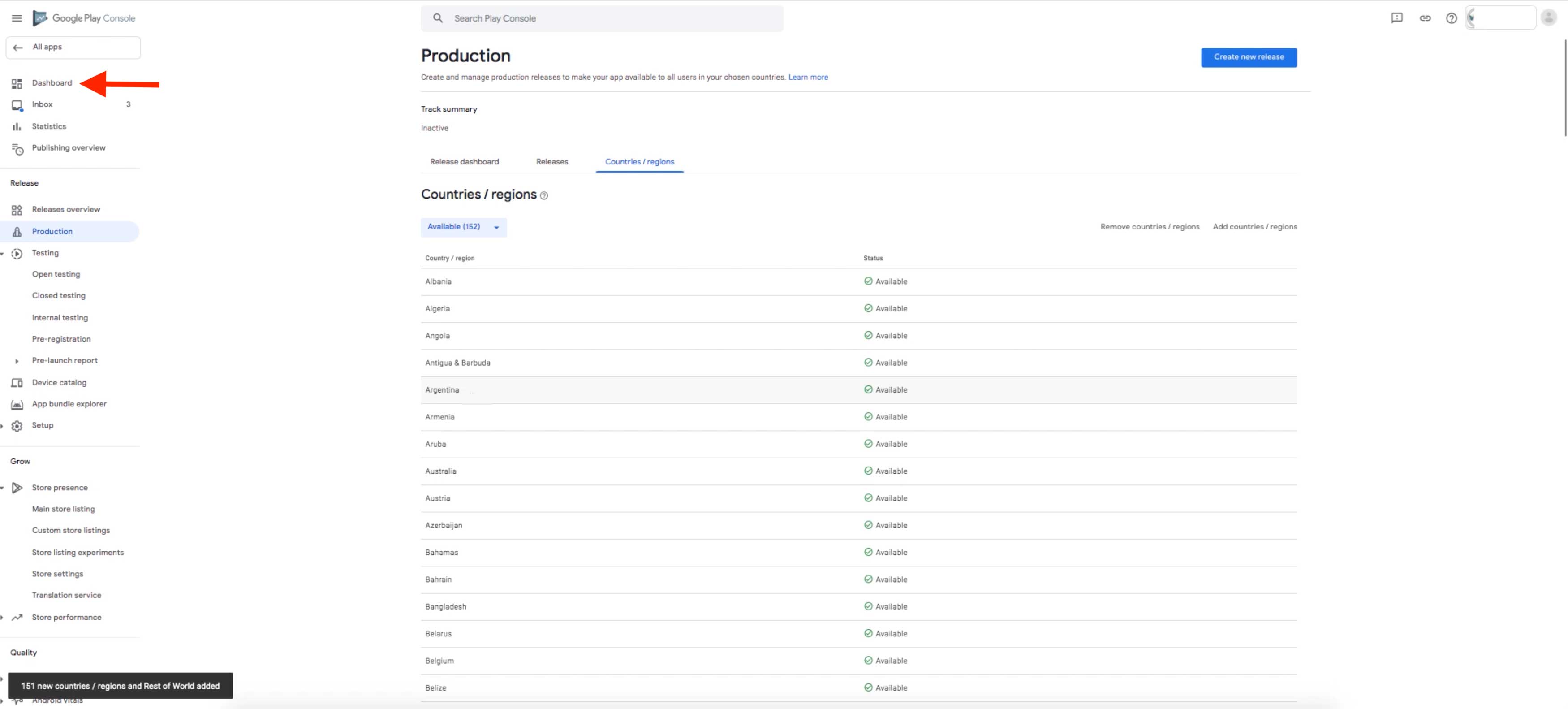Click the hamburger menu icon
The image size is (1568, 709).
(17, 18)
